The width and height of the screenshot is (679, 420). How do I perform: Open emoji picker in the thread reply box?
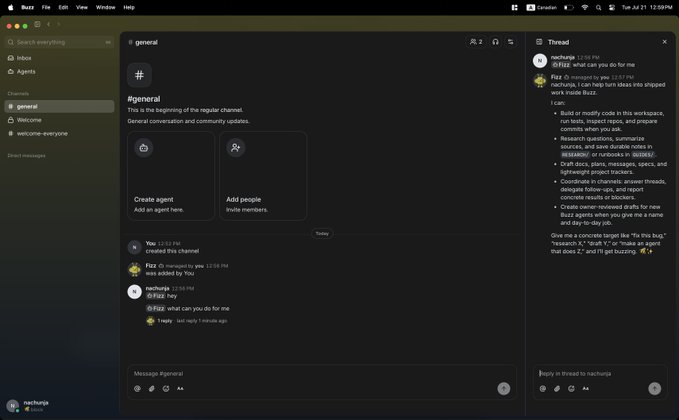tap(571, 389)
